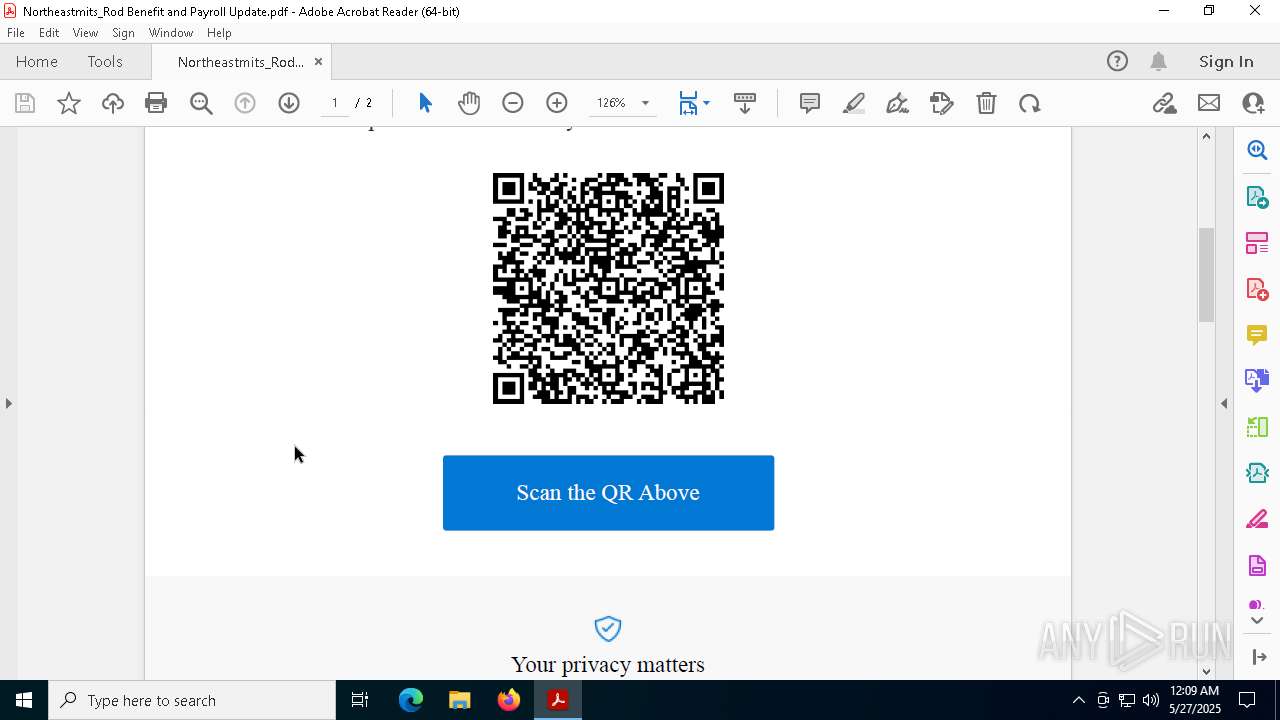
Task: Open the View menu
Action: click(x=85, y=33)
